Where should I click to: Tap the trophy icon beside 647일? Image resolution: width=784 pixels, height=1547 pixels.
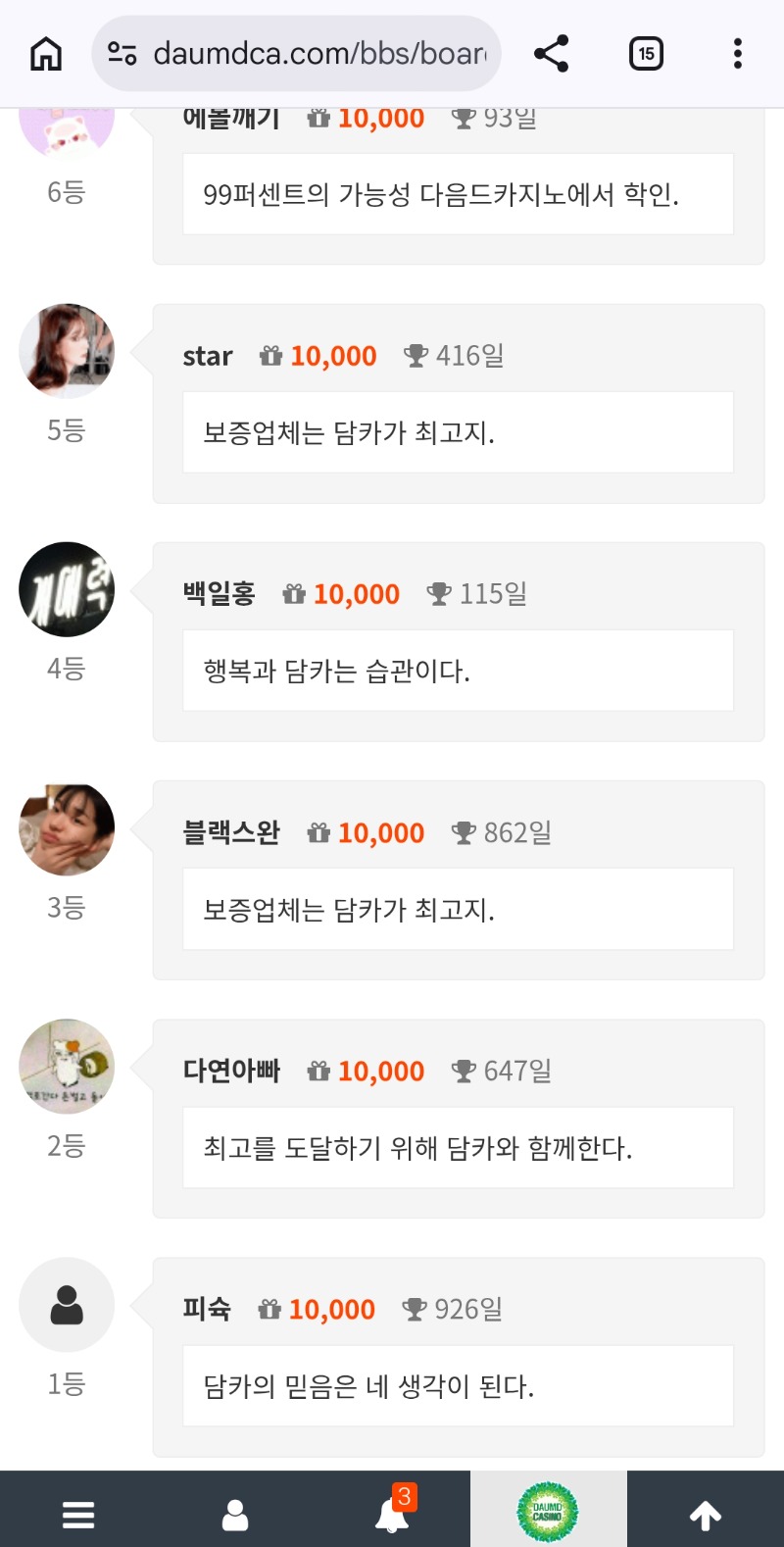point(464,1072)
